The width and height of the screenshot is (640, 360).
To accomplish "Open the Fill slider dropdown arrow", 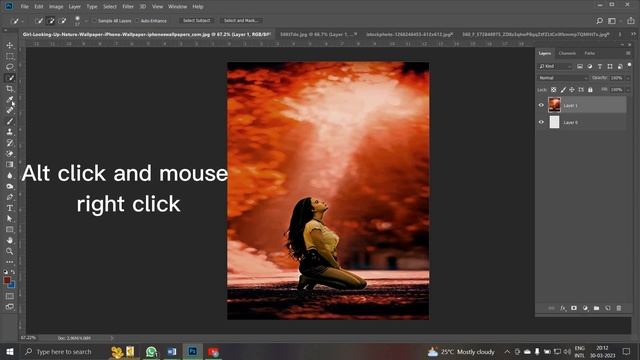I will pyautogui.click(x=628, y=90).
